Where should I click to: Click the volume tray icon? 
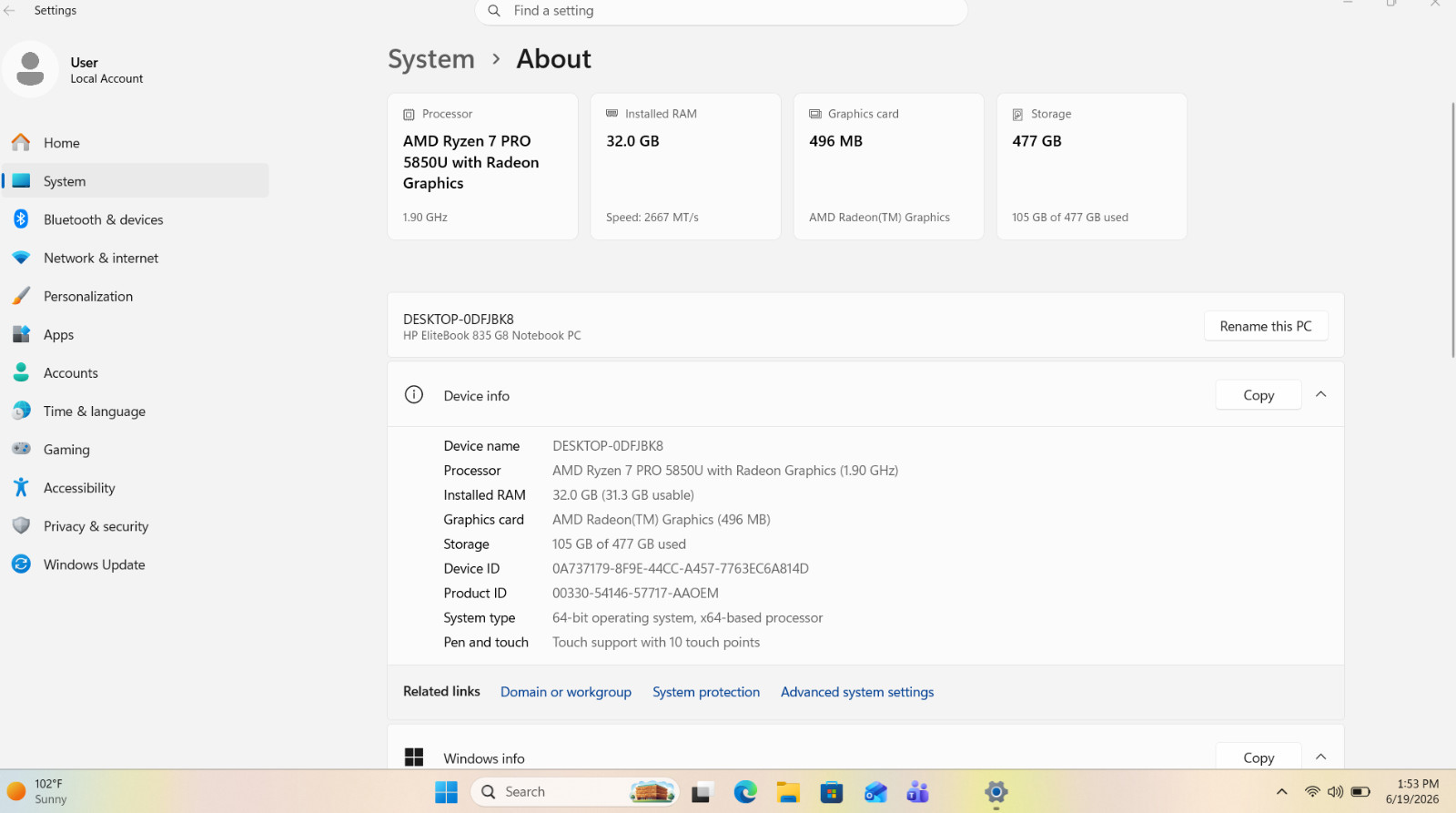click(x=1335, y=792)
